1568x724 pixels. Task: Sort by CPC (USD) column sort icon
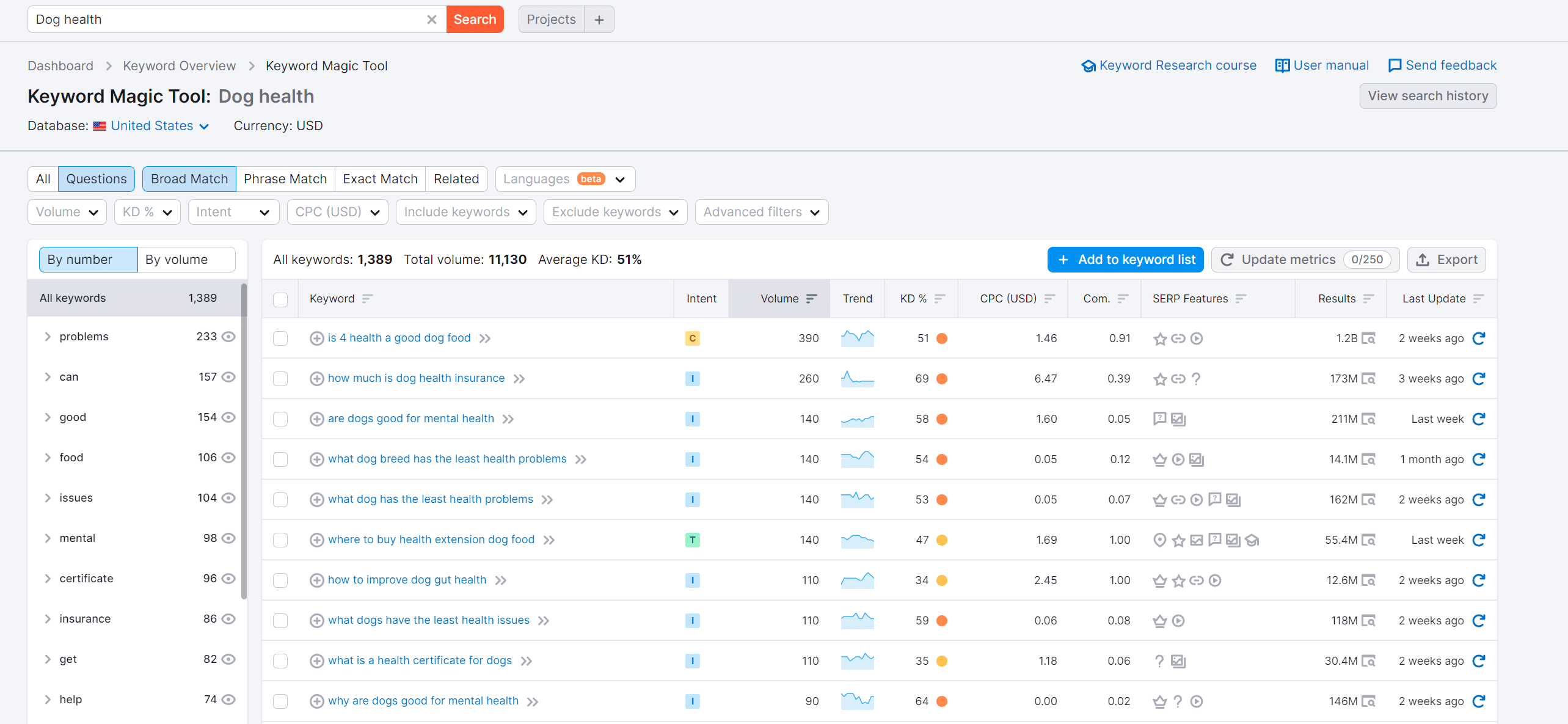[x=1050, y=299]
